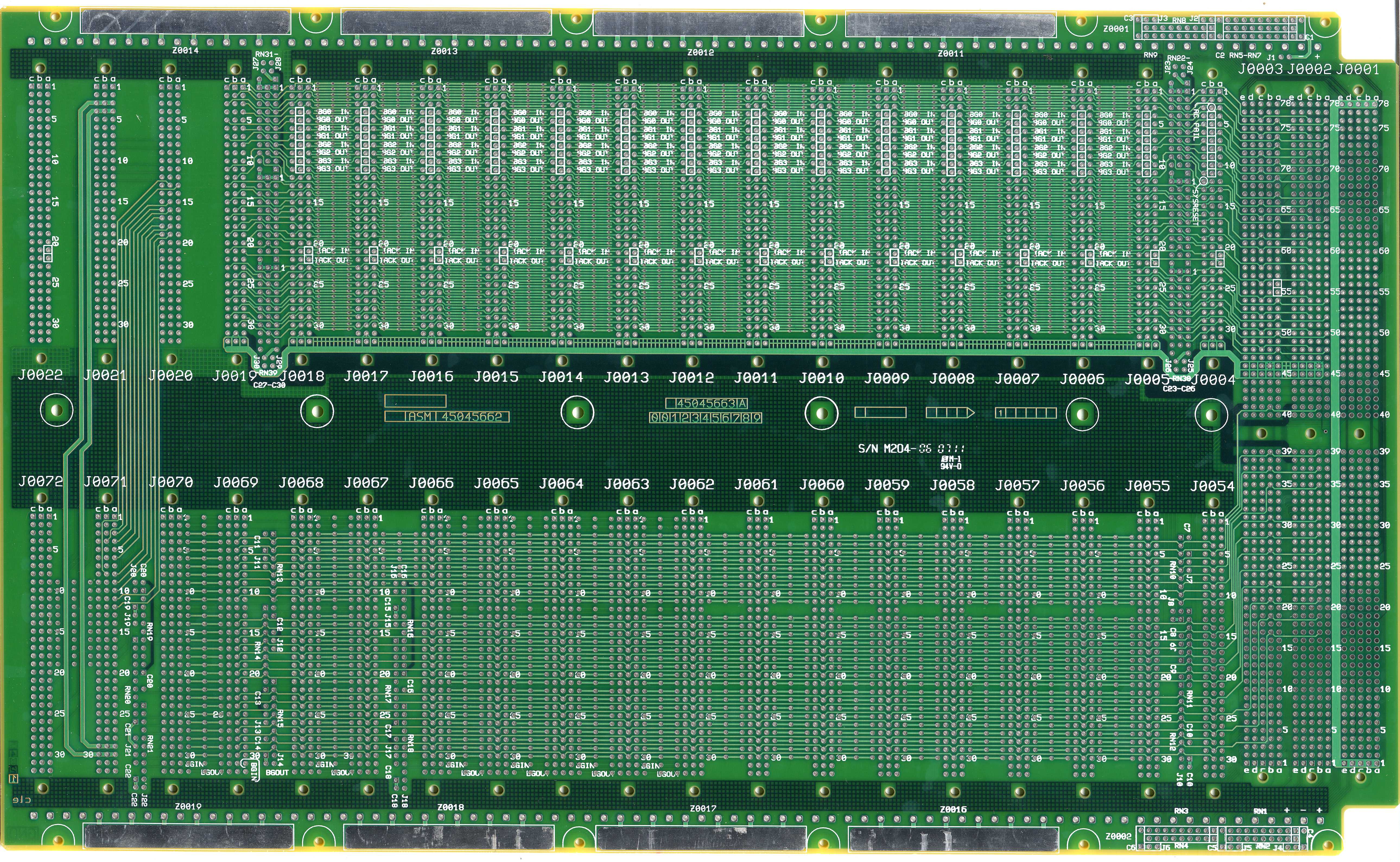
Task: Select the J0062 slot label
Action: pos(691,484)
